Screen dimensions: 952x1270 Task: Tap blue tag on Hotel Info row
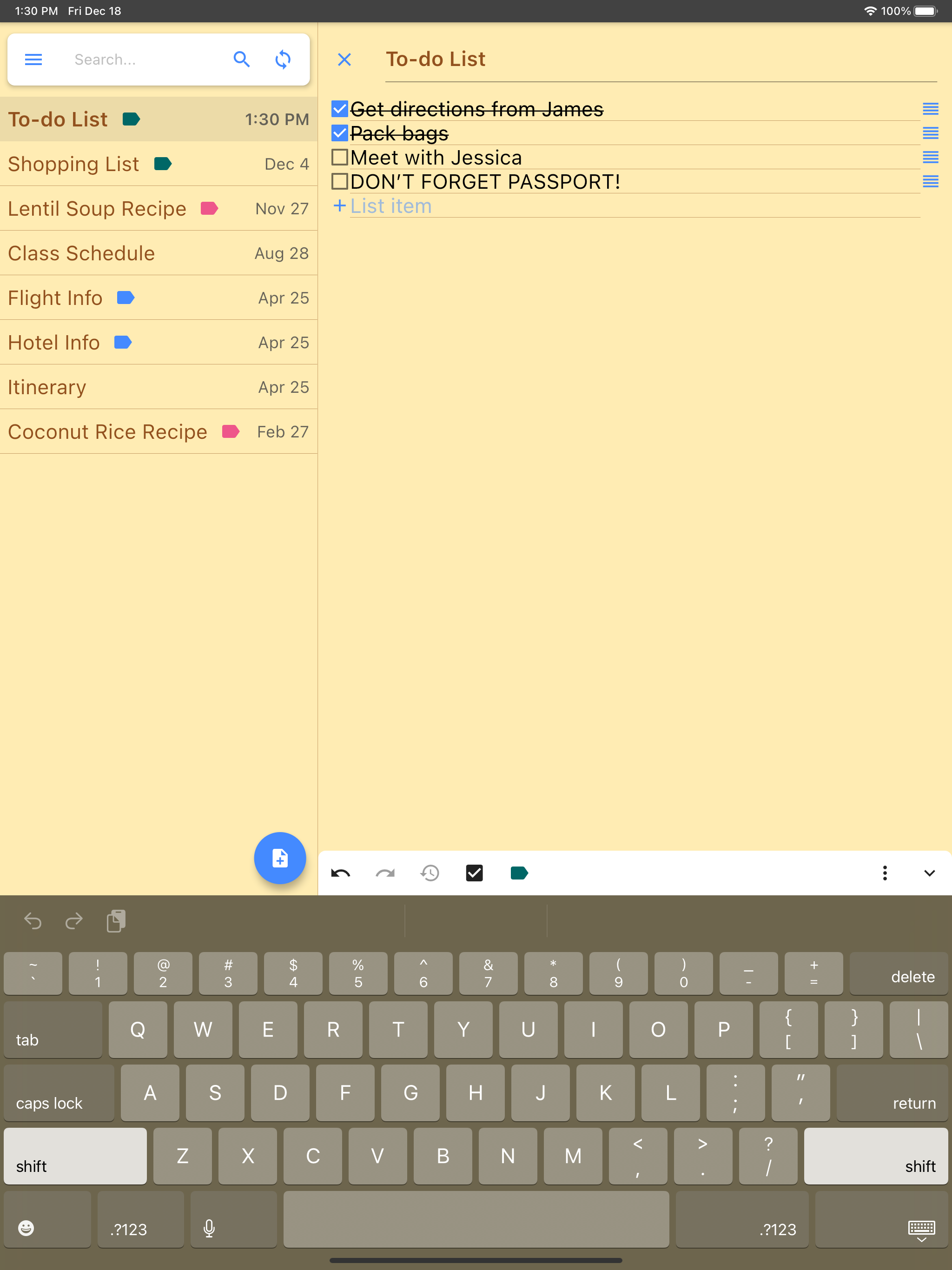123,342
